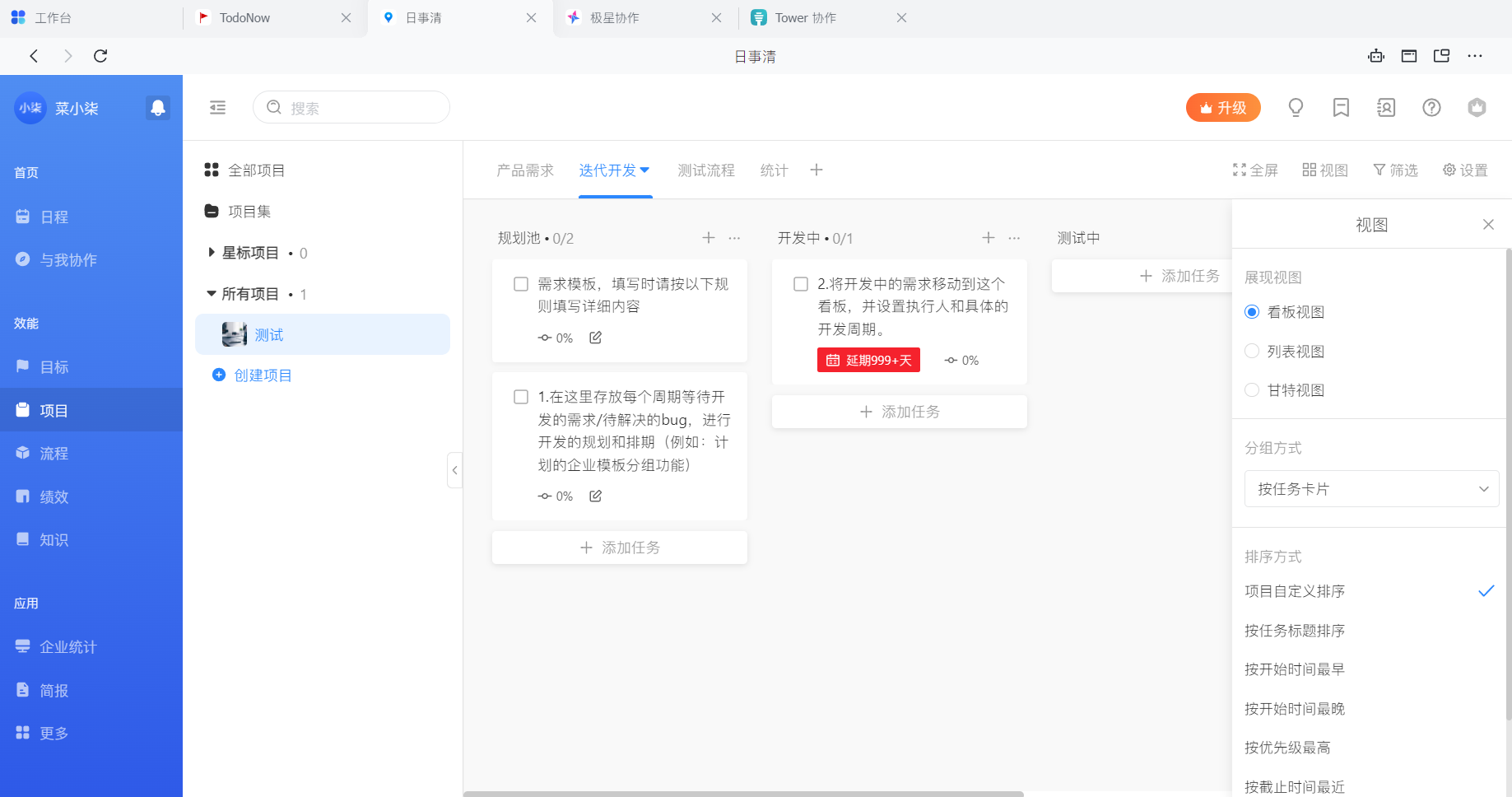
Task: Click the 升级 upgrade button
Action: coord(1223,108)
